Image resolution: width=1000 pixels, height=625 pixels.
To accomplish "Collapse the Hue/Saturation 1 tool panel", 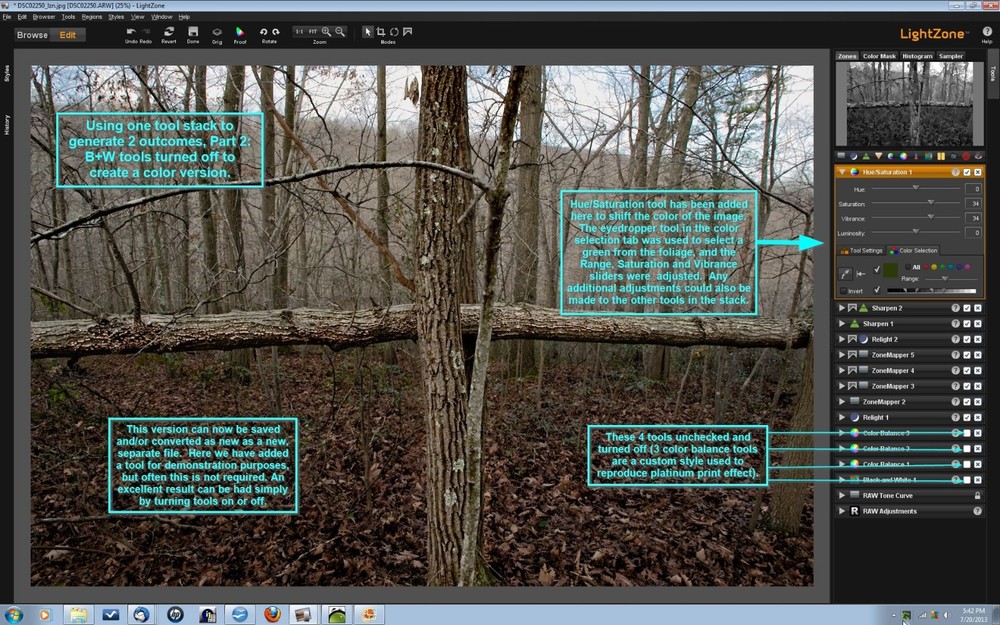I will point(842,171).
